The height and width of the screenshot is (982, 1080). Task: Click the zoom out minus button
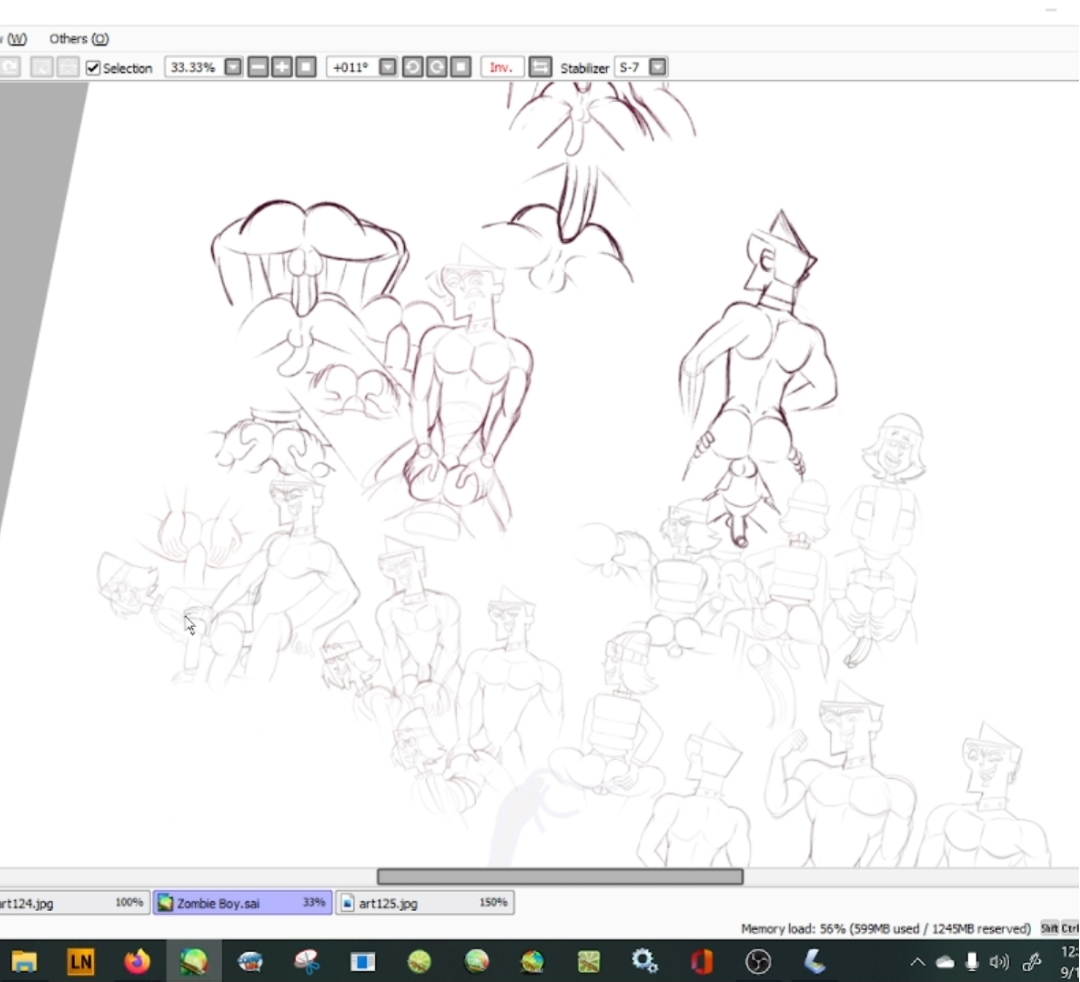[258, 67]
